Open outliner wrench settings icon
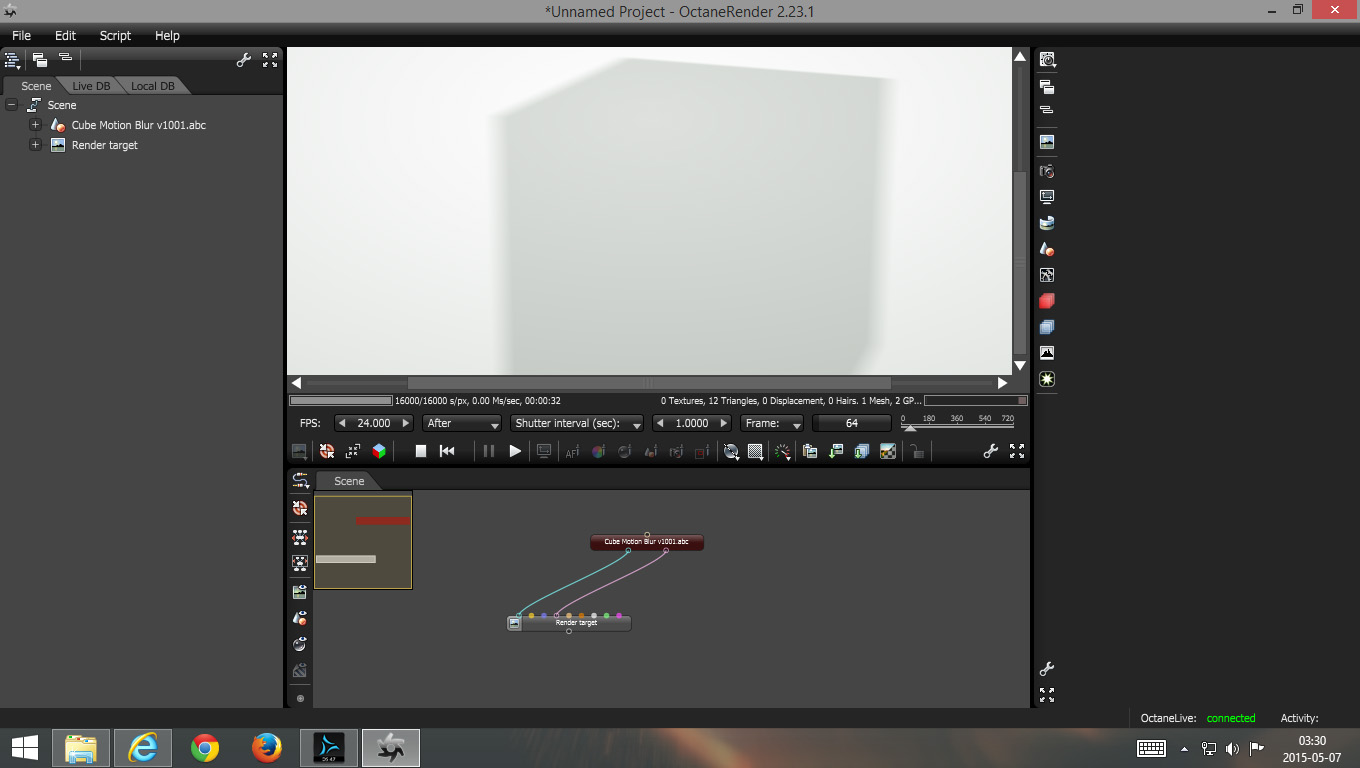Viewport: 1360px width, 768px height. pyautogui.click(x=243, y=60)
